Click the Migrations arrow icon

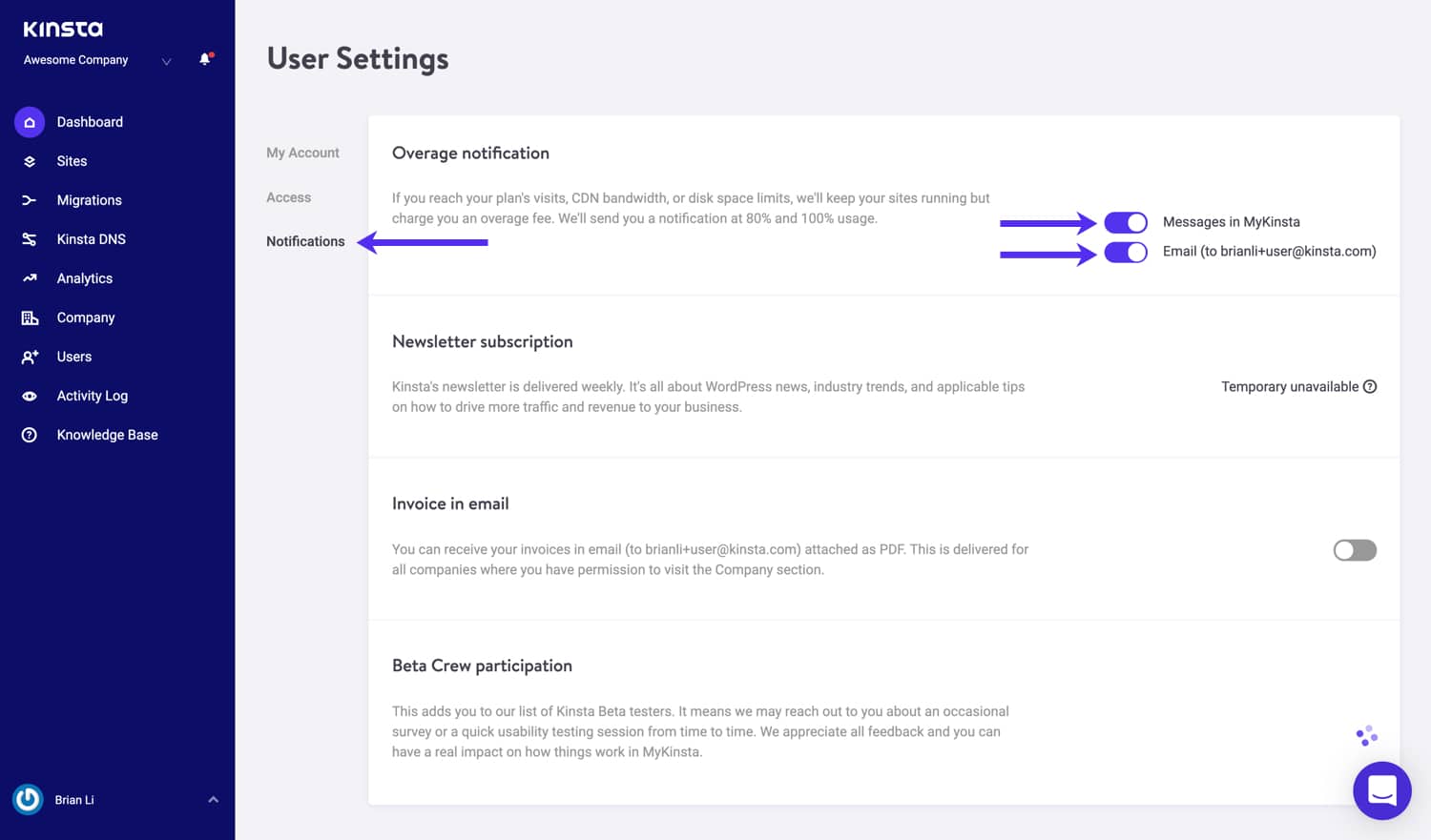30,200
